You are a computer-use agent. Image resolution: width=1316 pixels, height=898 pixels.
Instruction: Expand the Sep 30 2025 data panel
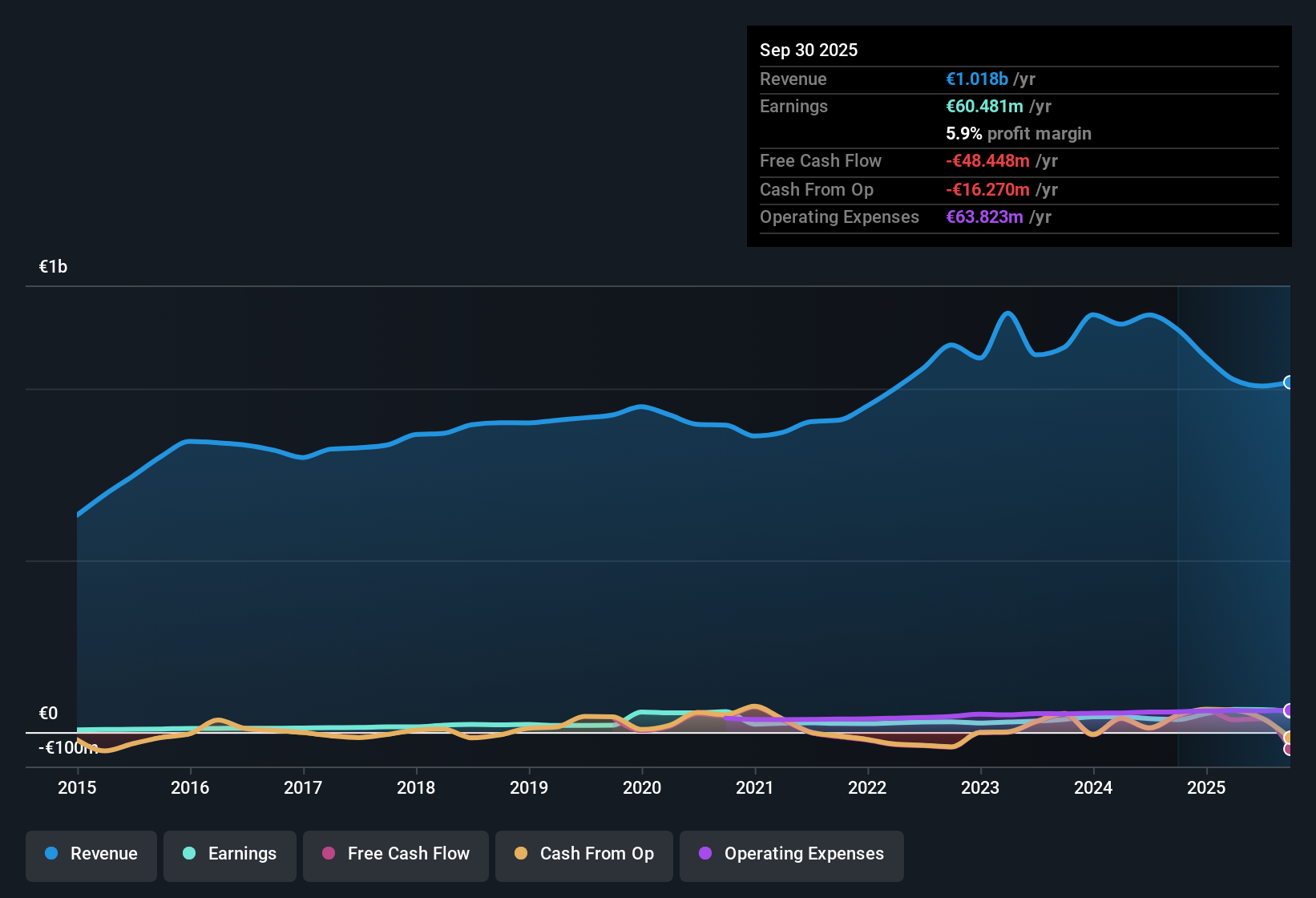point(809,50)
